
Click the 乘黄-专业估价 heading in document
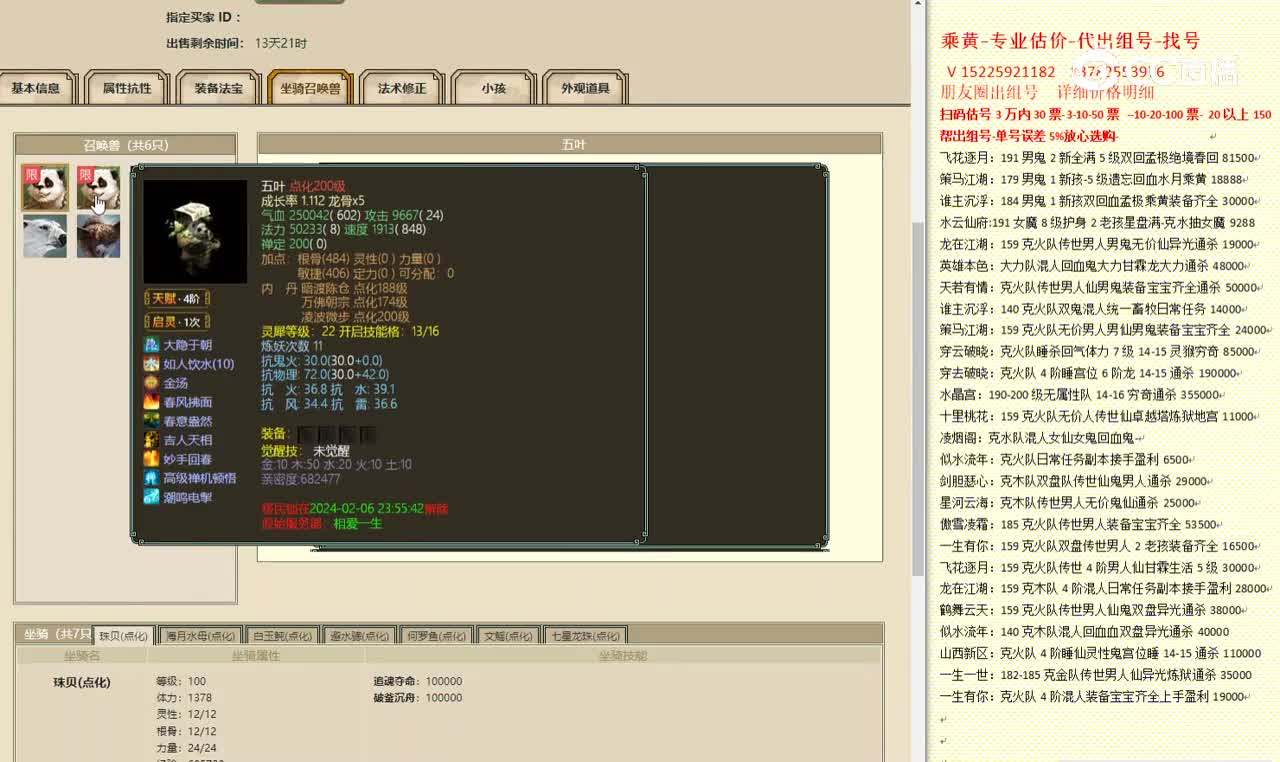[x=1070, y=41]
